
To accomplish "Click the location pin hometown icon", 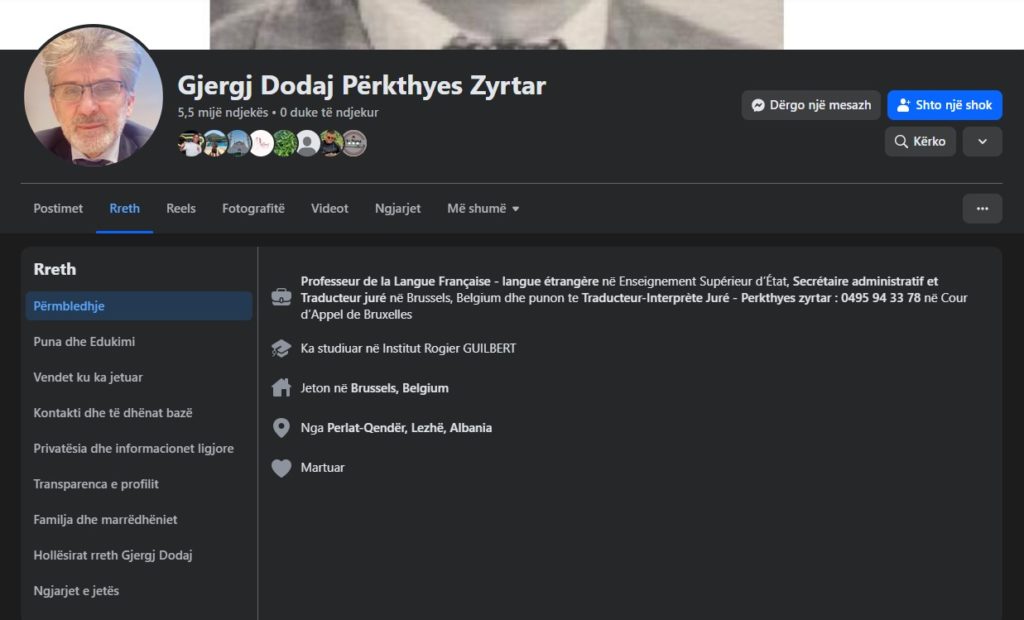I will click(x=281, y=428).
